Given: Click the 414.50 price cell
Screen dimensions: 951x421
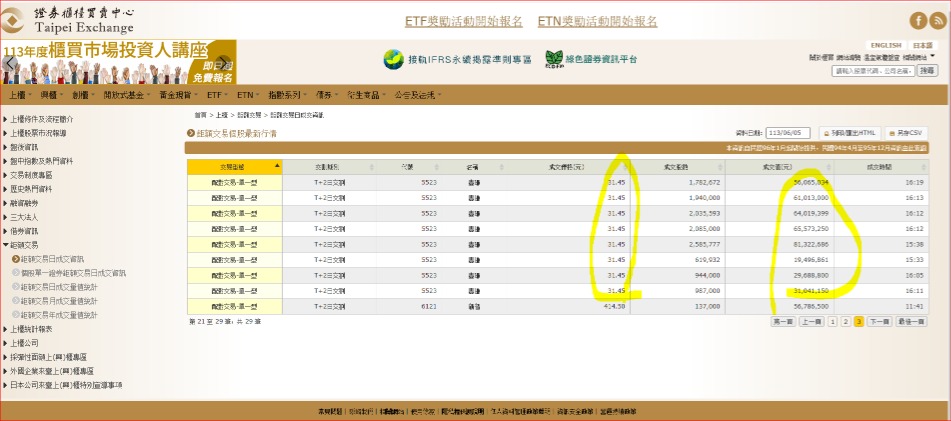Looking at the screenshot, I should pyautogui.click(x=566, y=306).
